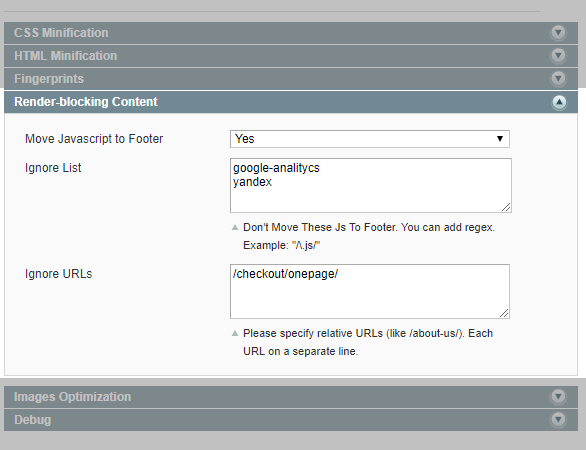Expand the CSS Minification section header
Screen dimensions: 586x450
[61, 33]
